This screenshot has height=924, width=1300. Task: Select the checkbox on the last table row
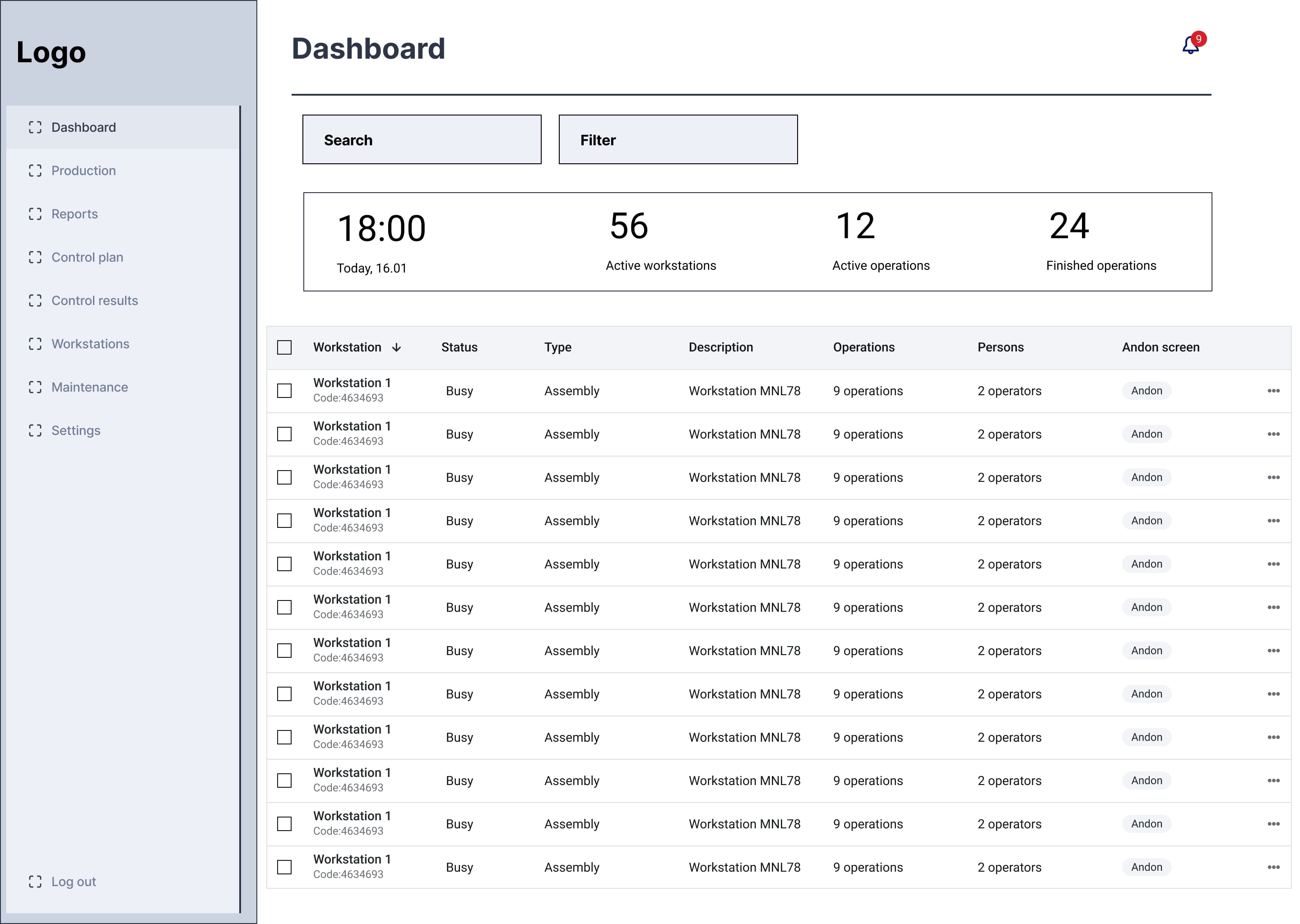pos(284,867)
